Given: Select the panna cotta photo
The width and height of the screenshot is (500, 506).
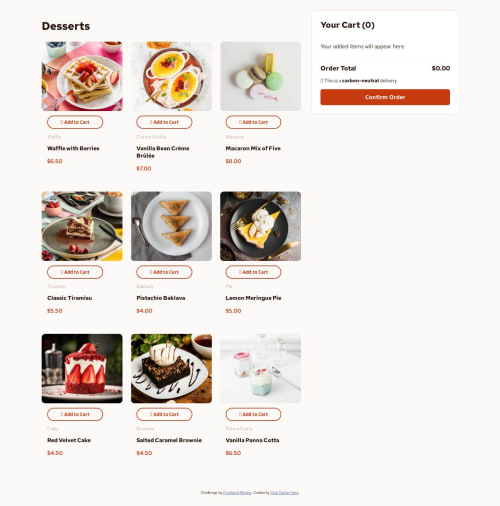Looking at the screenshot, I should click(261, 368).
